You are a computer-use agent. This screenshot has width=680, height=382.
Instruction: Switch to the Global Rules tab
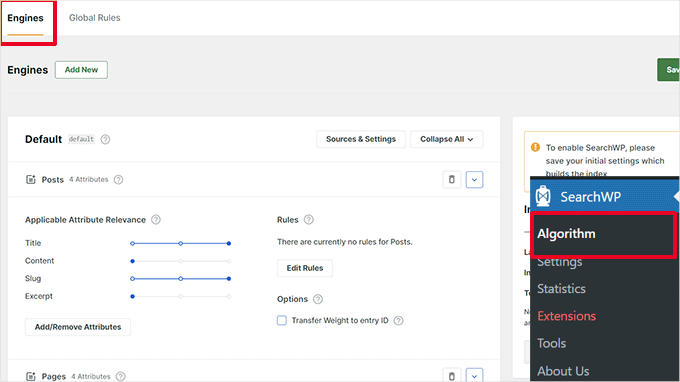(x=95, y=18)
